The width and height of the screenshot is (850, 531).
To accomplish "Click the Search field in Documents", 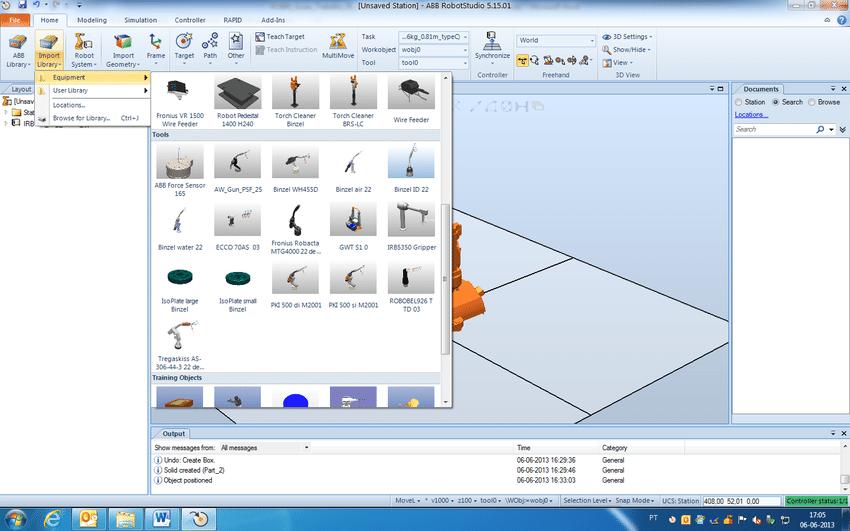I will point(774,129).
